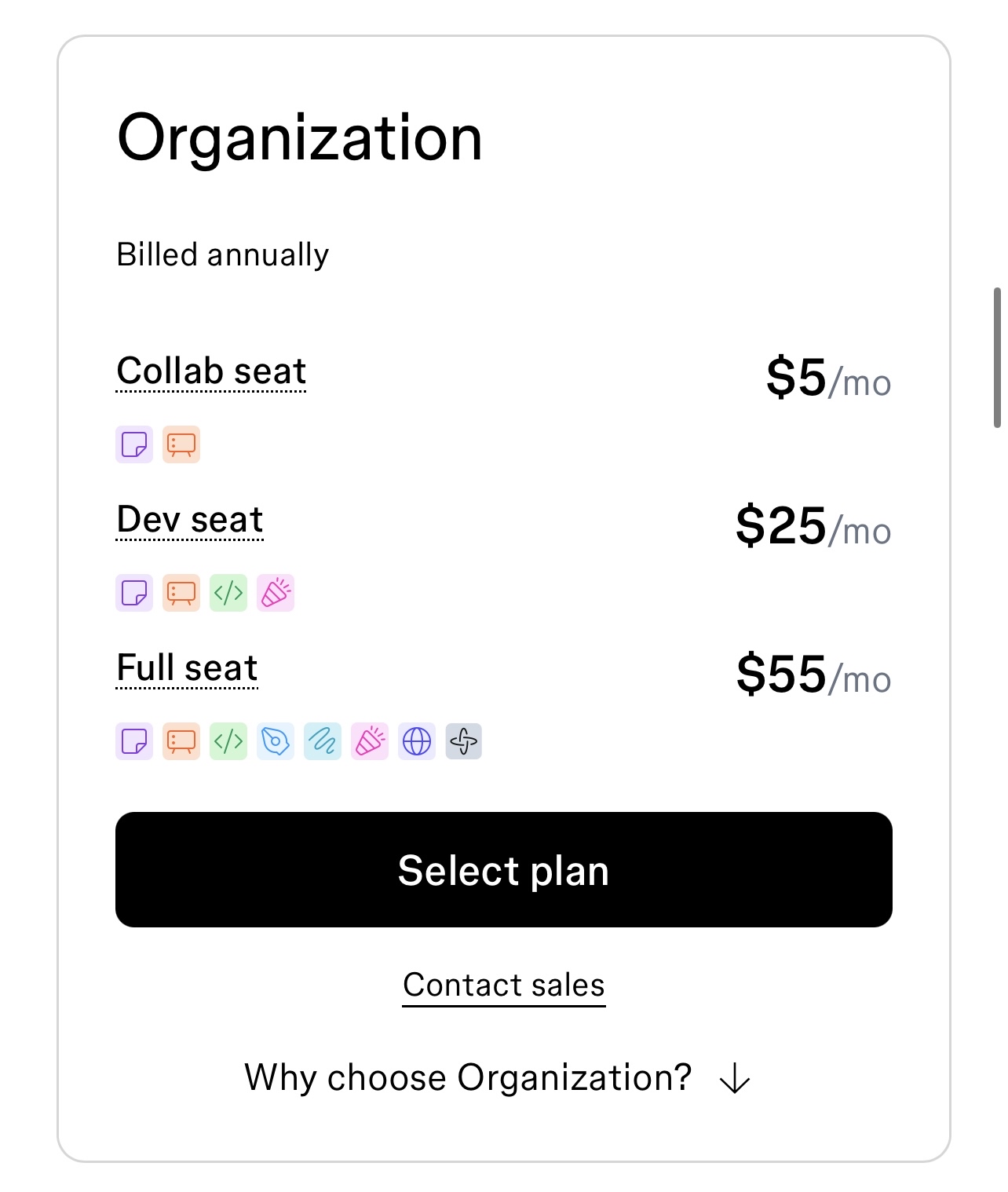The width and height of the screenshot is (1008, 1192).
Task: Click the globe Sites icon under Full seat
Action: pos(417,741)
